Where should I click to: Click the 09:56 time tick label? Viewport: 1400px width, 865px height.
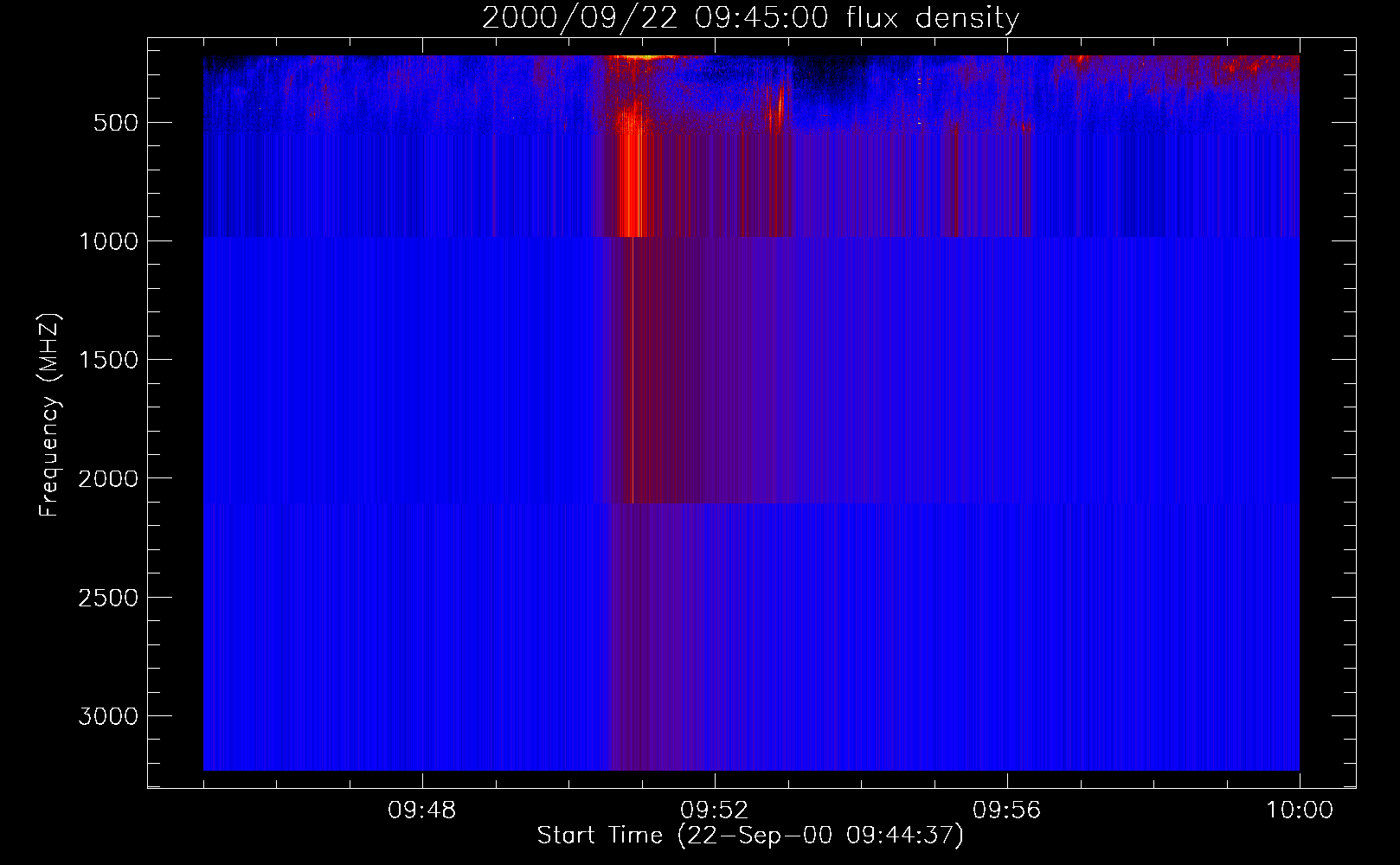coord(1007,811)
